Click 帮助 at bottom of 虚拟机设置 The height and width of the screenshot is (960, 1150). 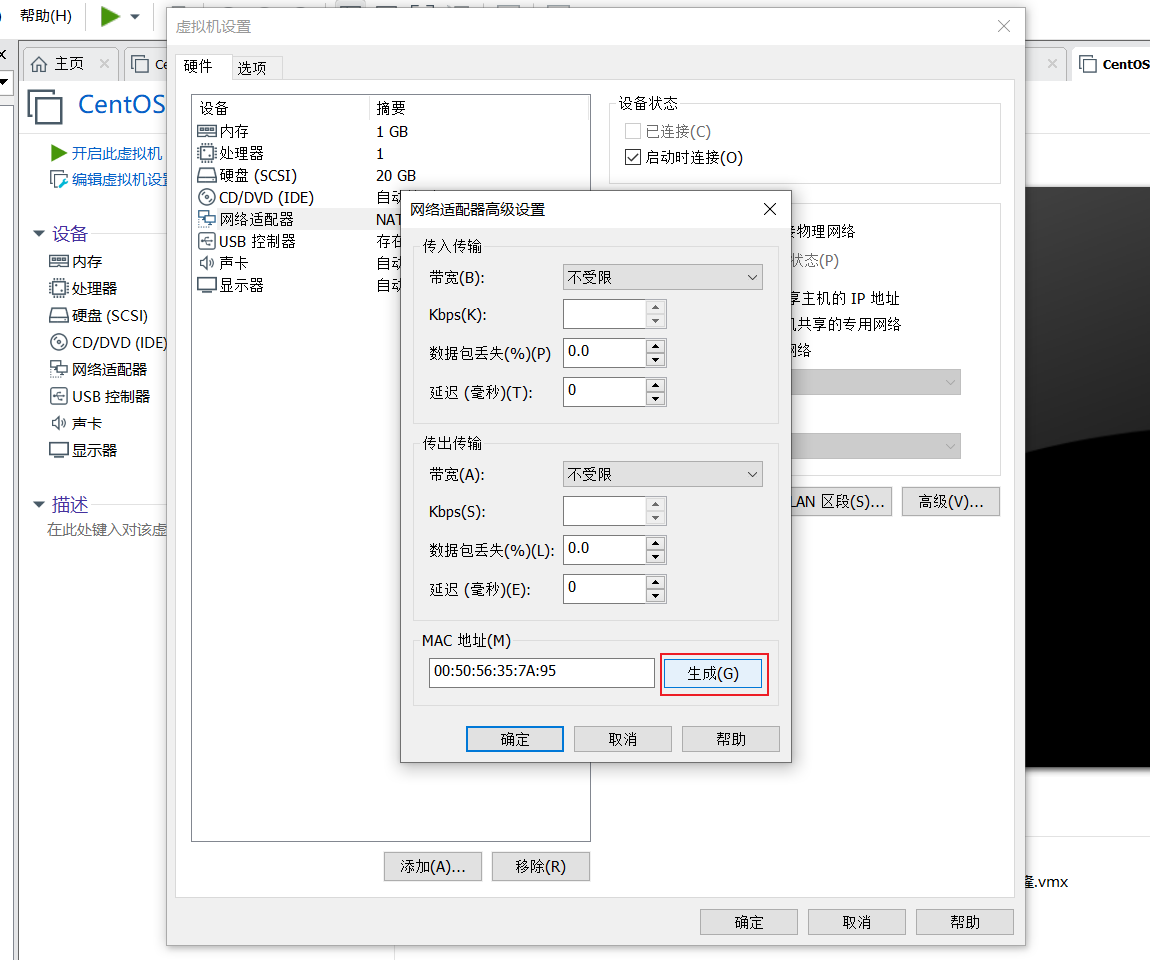coord(964,922)
